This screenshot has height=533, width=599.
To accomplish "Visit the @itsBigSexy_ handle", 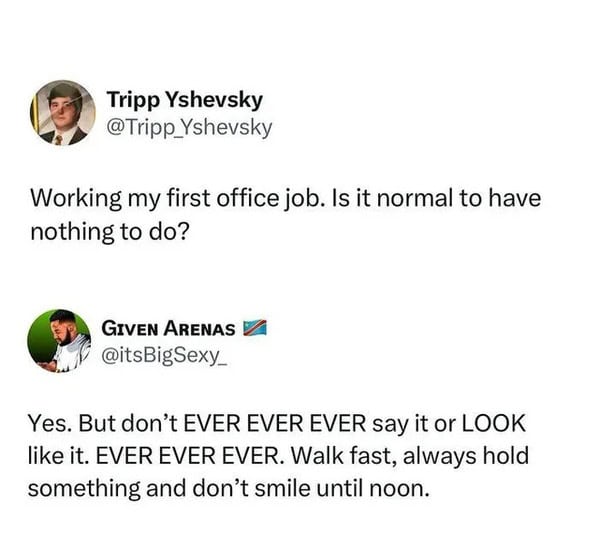I will pyautogui.click(x=164, y=356).
